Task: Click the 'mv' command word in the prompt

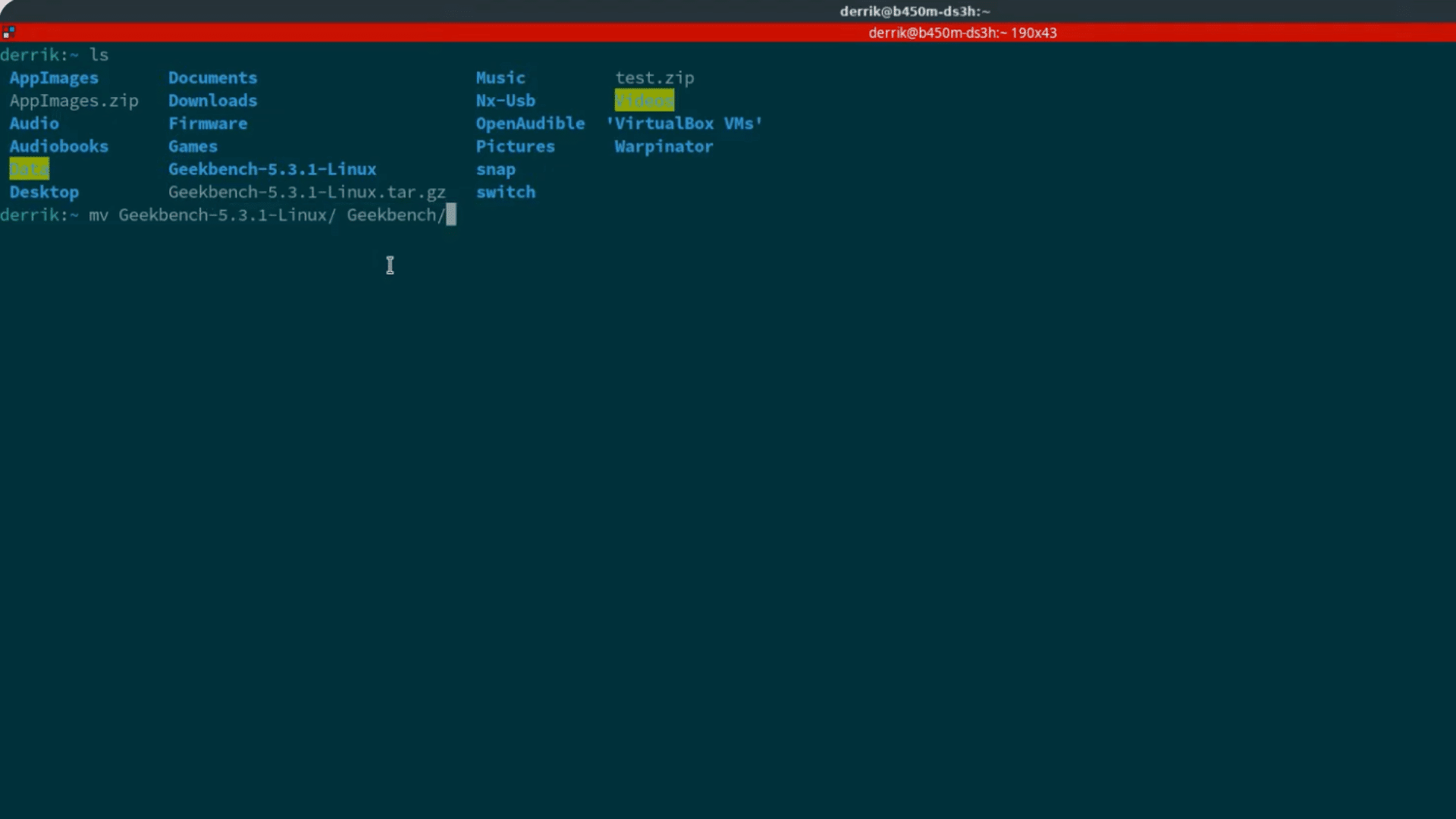Action: (x=99, y=215)
